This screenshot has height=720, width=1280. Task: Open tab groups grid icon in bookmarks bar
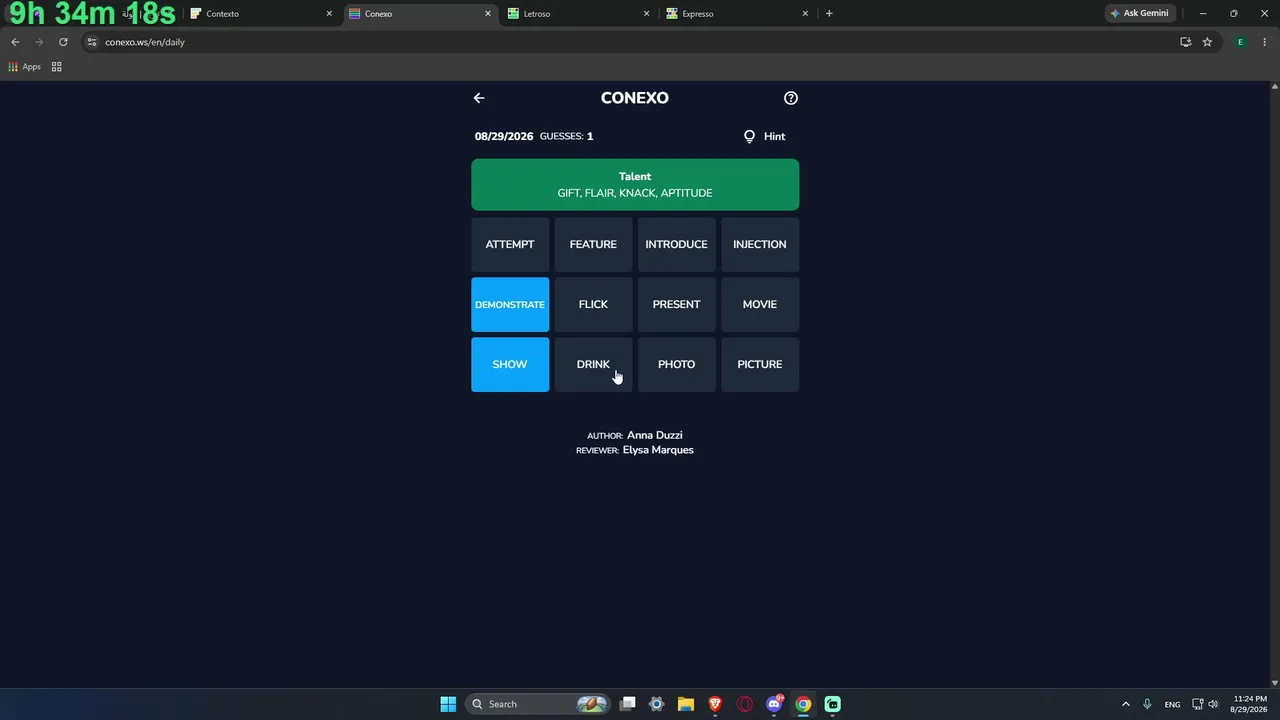(x=57, y=67)
